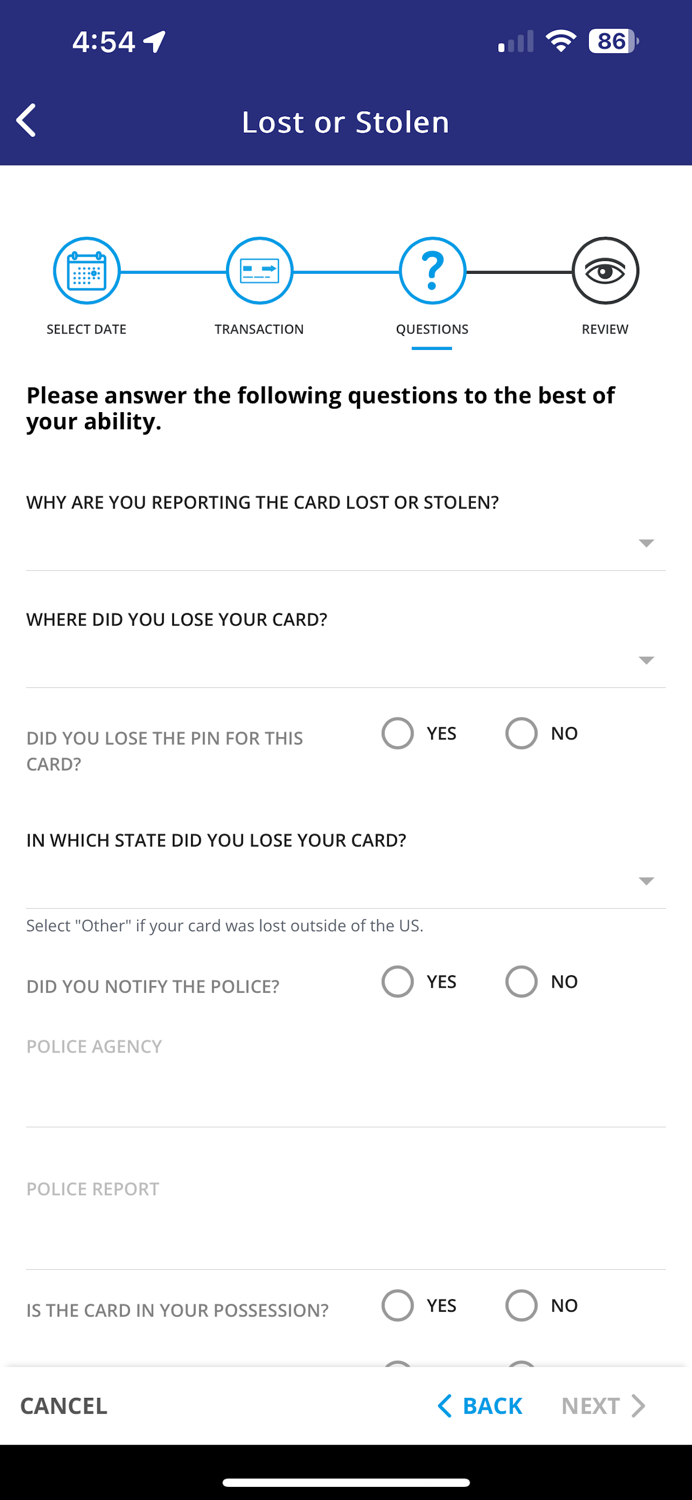692x1500 pixels.
Task: Click the Back button at bottom
Action: click(x=480, y=1405)
